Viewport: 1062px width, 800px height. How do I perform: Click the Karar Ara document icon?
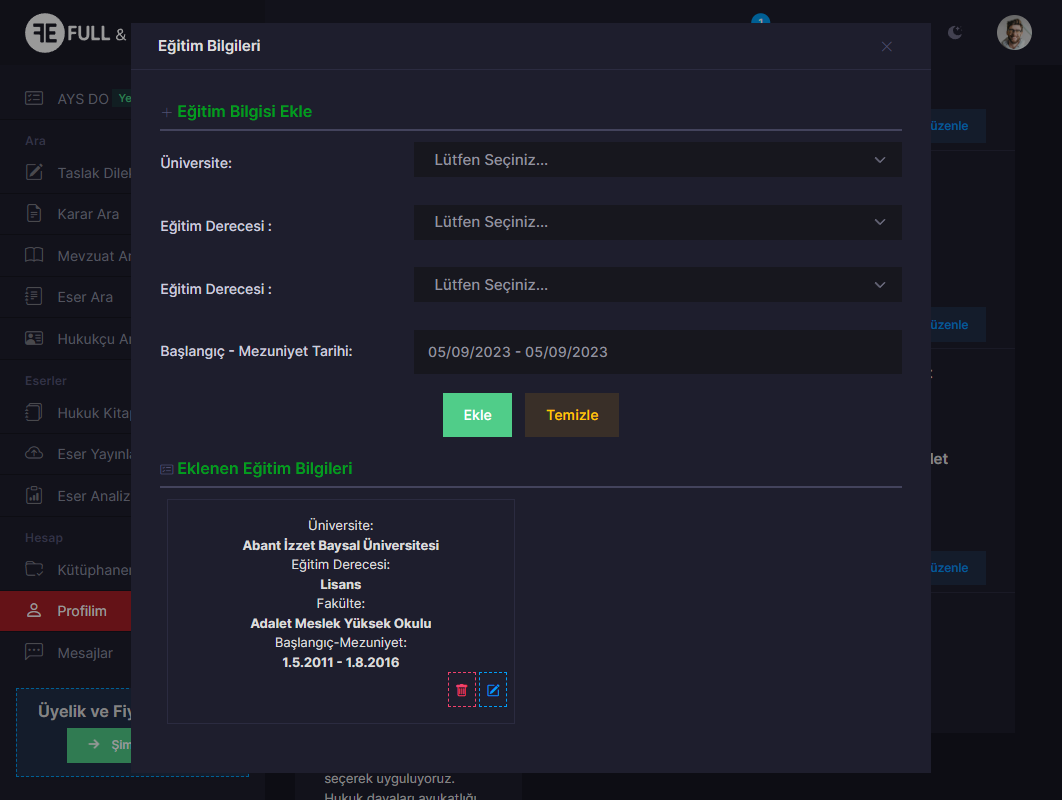pos(35,213)
